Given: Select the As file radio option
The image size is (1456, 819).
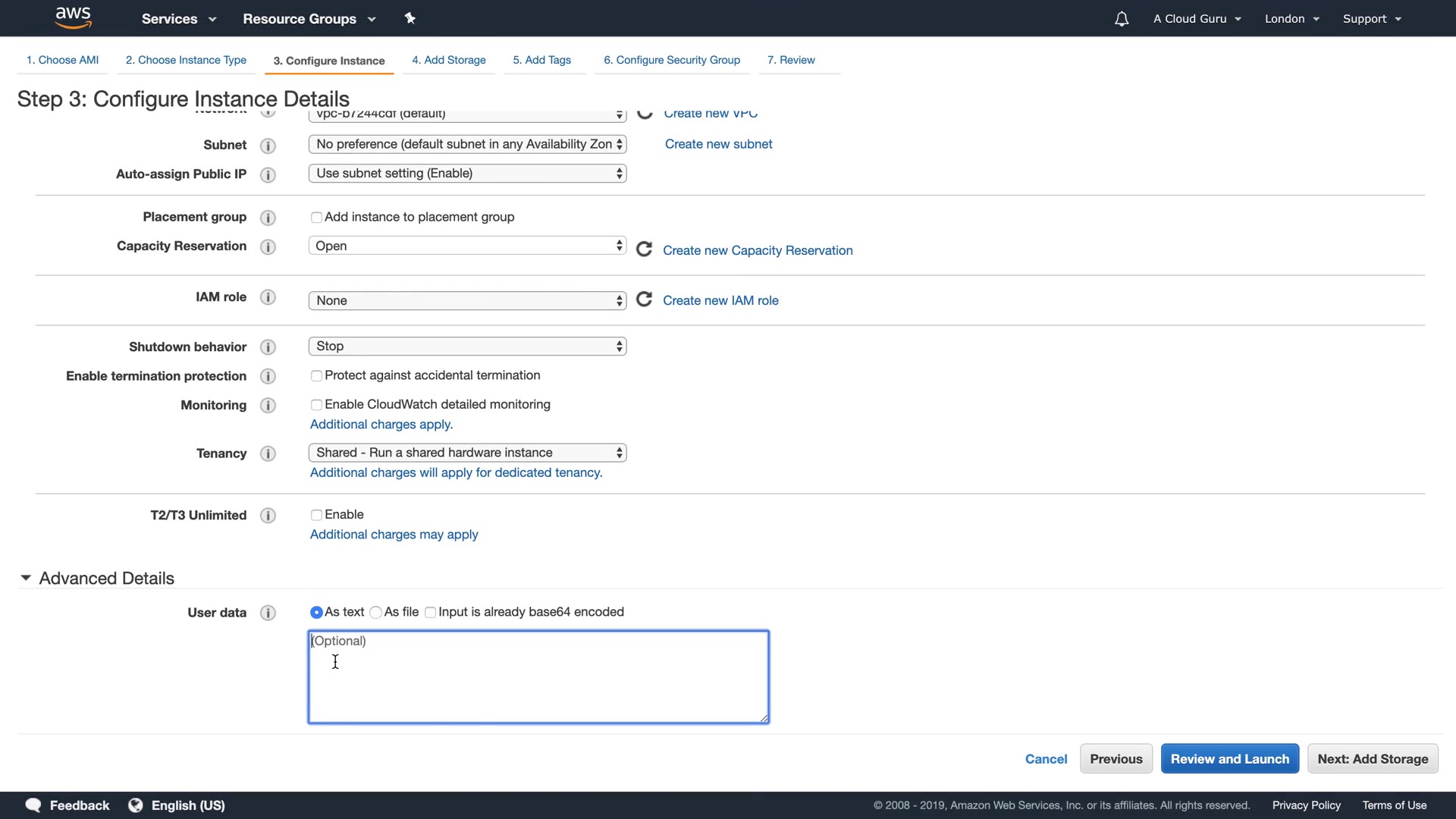Looking at the screenshot, I should click(x=376, y=613).
